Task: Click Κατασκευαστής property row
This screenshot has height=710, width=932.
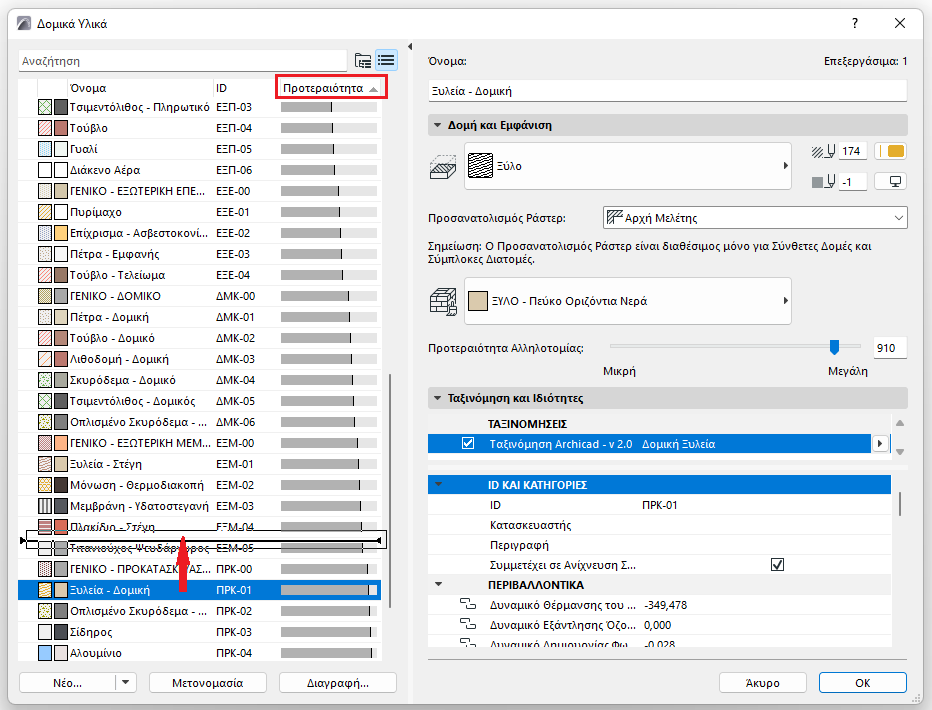Action: (659, 525)
